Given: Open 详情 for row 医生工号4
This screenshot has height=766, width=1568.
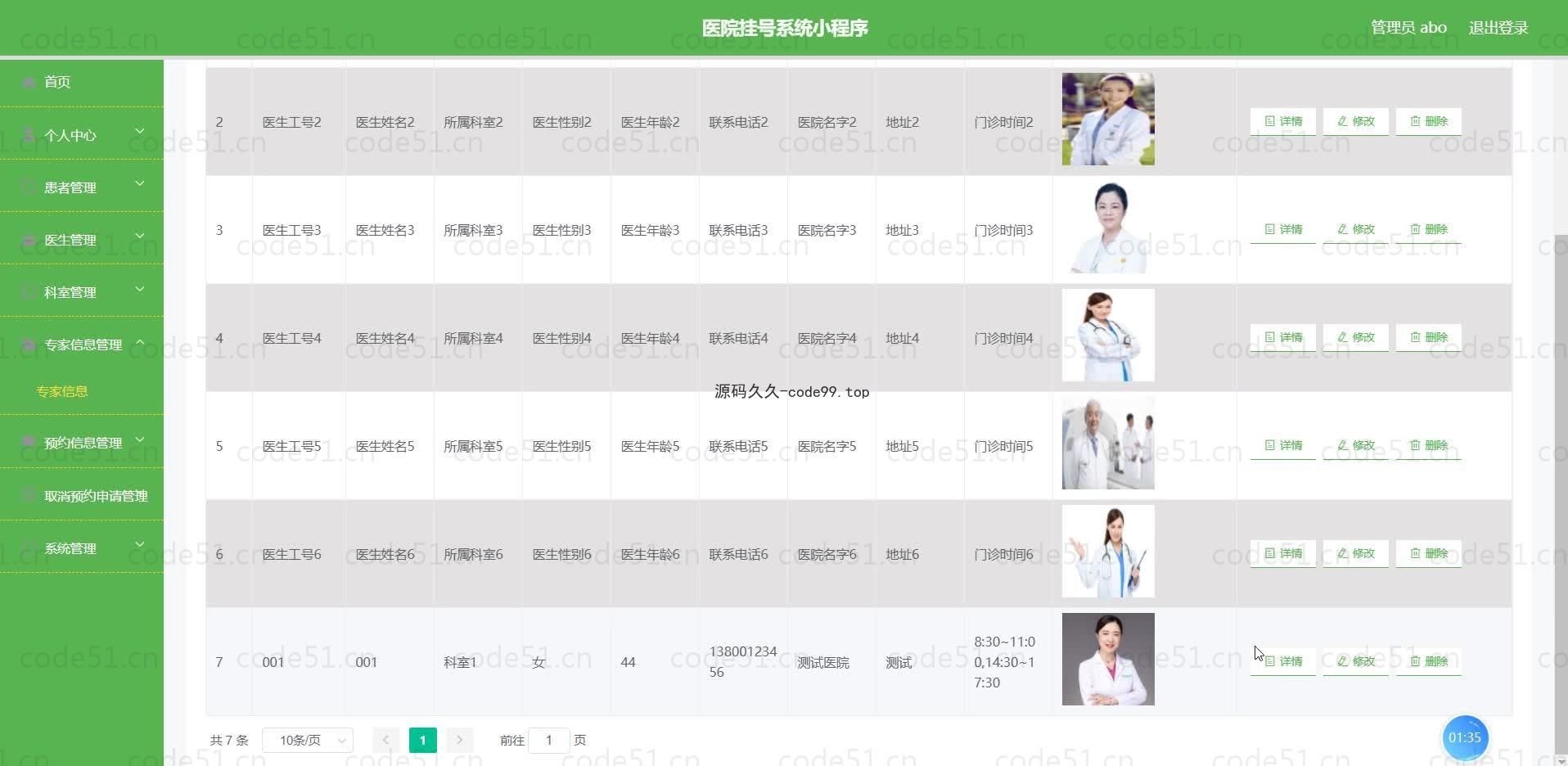Looking at the screenshot, I should pyautogui.click(x=1282, y=337).
